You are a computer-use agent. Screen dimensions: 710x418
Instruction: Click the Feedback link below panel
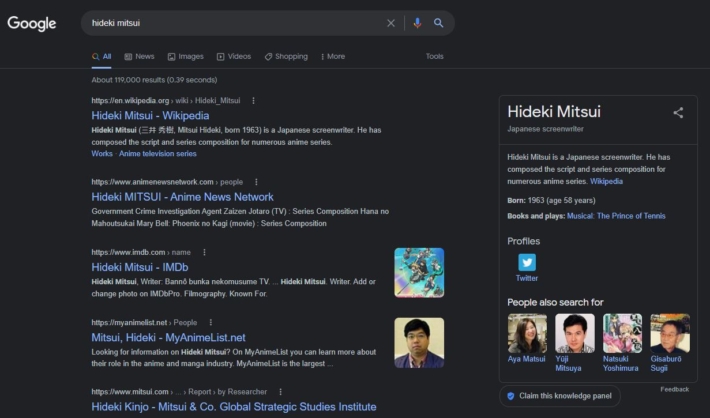click(x=674, y=389)
